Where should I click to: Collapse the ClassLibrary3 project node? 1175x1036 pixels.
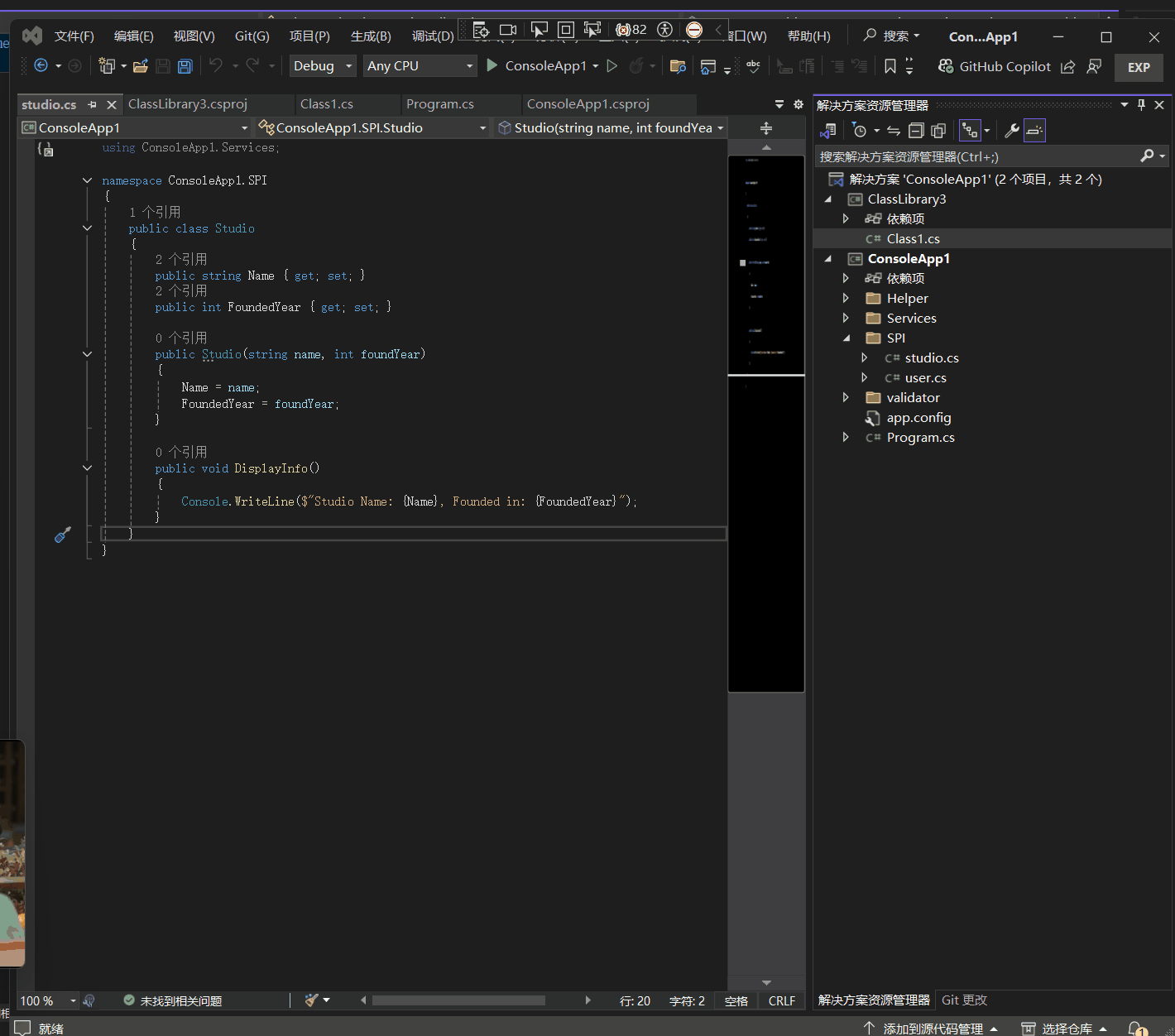coord(828,199)
